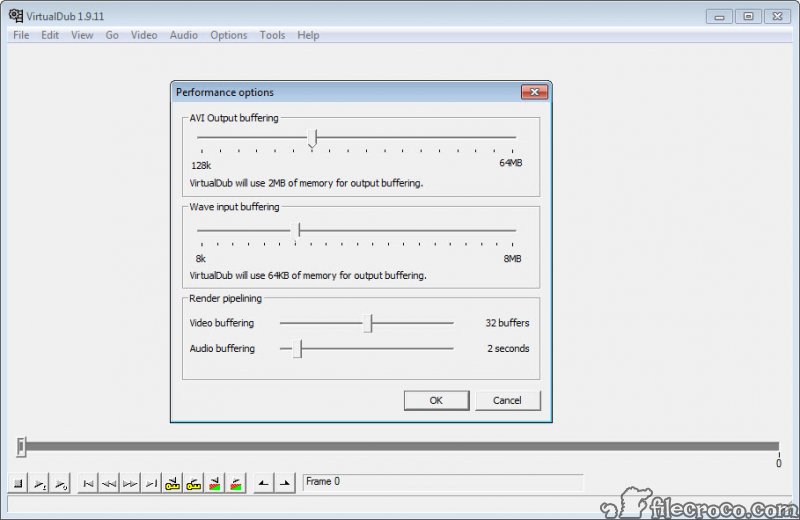Click the AVI Output buffering slider thumb
800x520 pixels.
[x=312, y=138]
